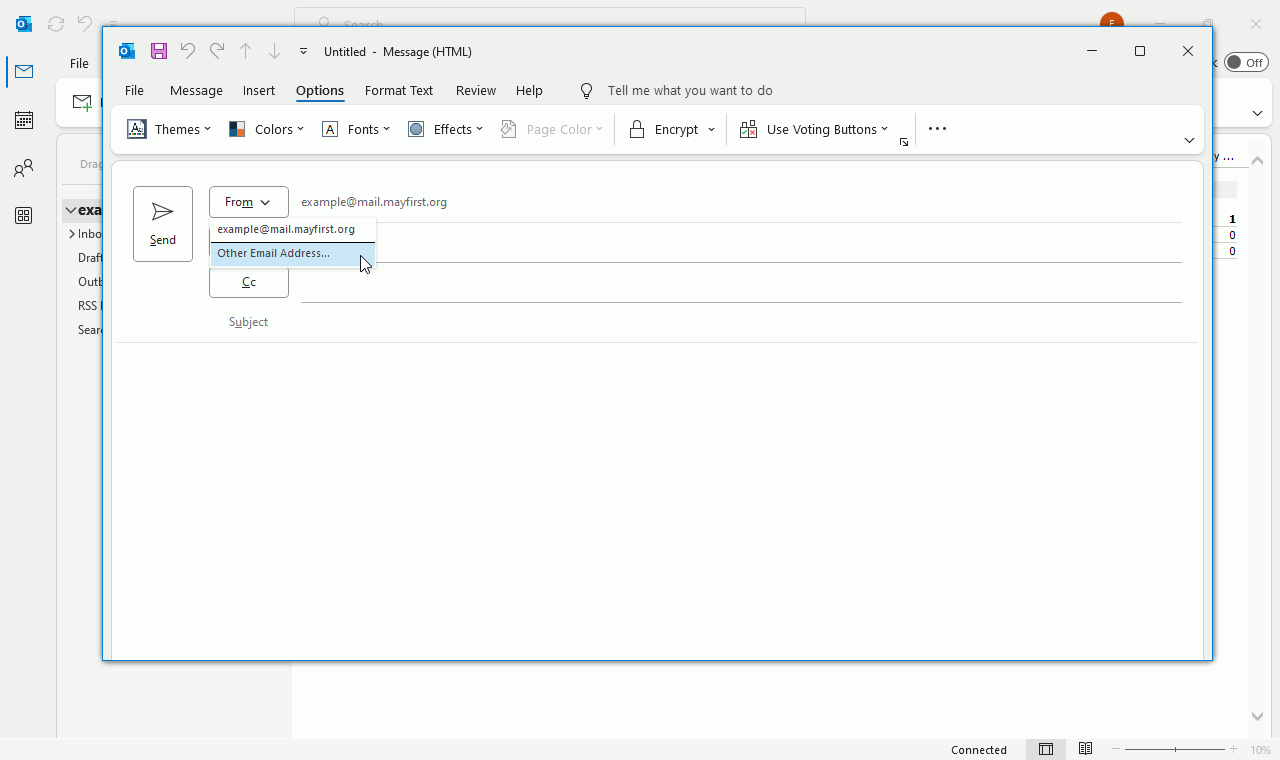
Task: Open the Calendar view in Outlook's sidebar
Action: click(24, 120)
